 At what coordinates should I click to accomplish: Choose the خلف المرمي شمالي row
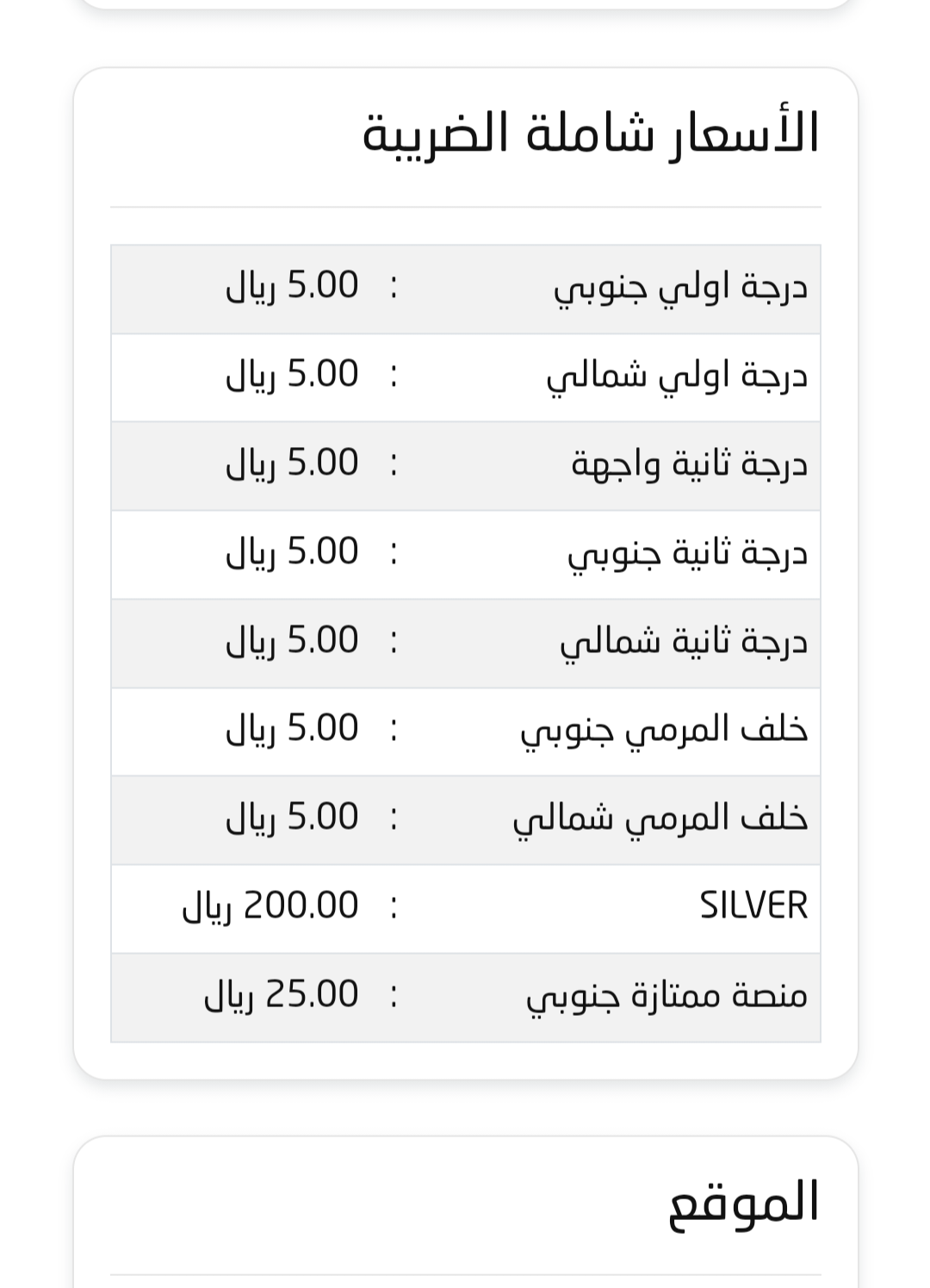465,820
